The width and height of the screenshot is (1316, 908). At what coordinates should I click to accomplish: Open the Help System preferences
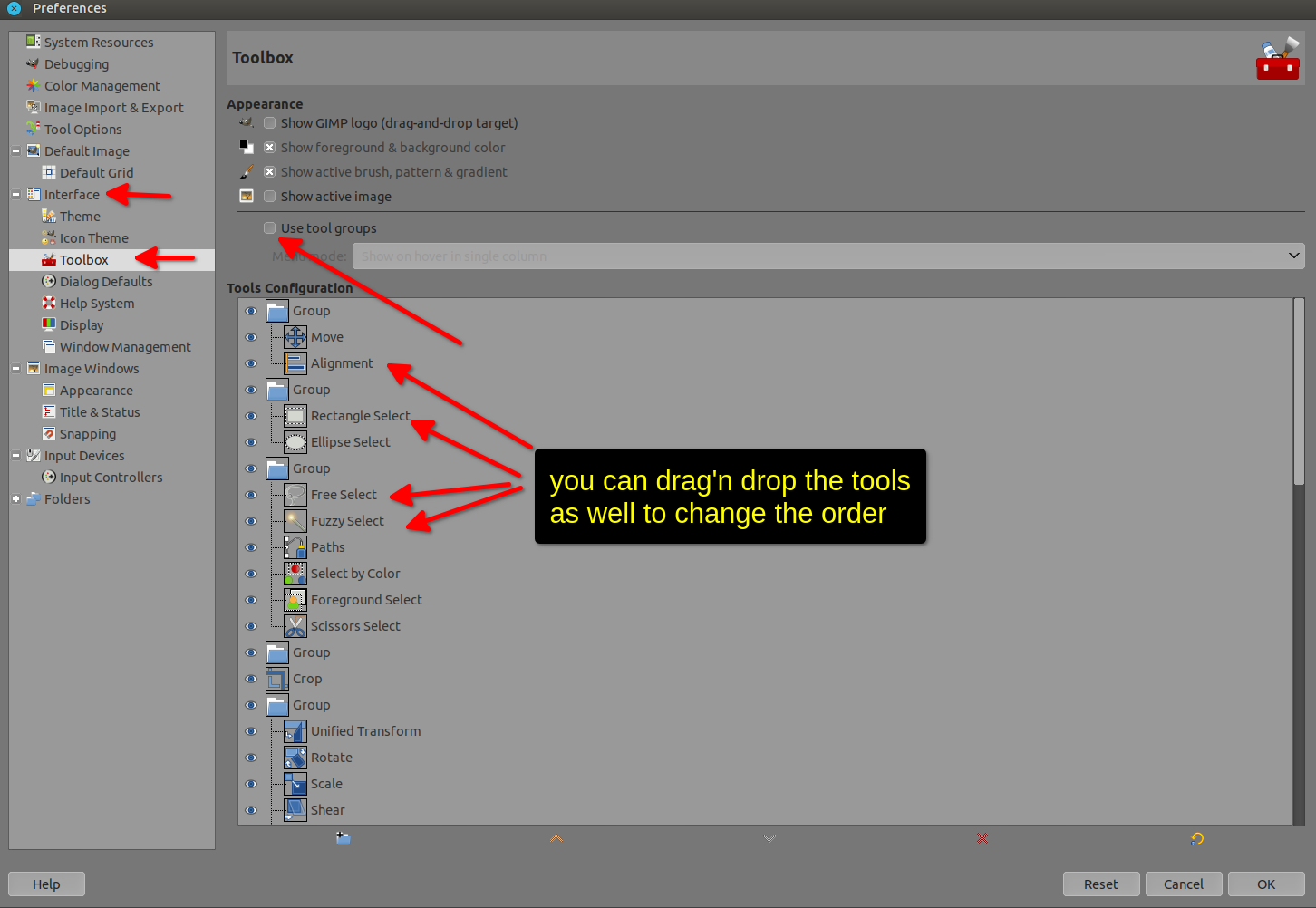tap(97, 304)
